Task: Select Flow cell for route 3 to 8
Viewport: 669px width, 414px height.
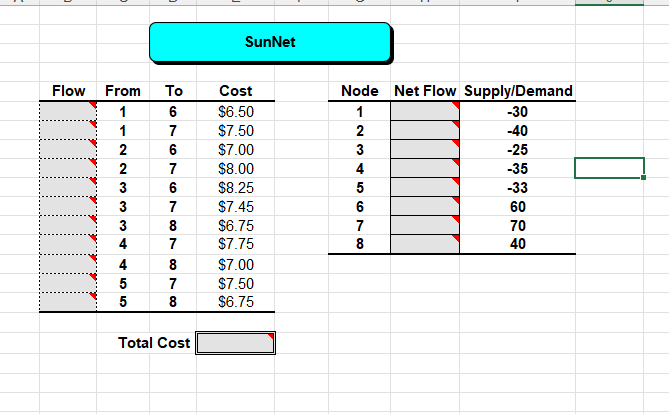Action: (x=68, y=225)
